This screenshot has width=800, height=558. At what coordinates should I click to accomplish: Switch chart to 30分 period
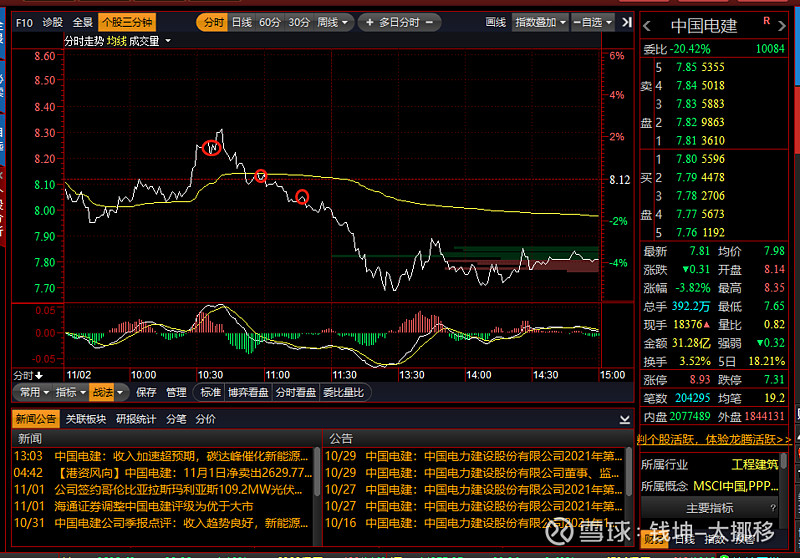[299, 23]
